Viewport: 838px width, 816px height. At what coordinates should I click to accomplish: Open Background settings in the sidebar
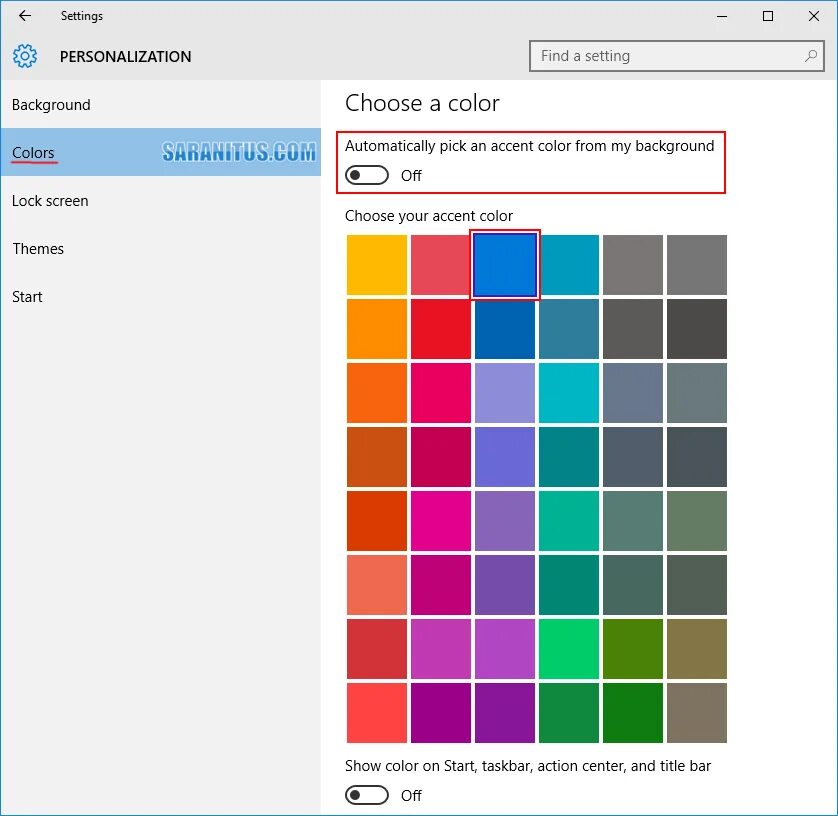pyautogui.click(x=51, y=104)
